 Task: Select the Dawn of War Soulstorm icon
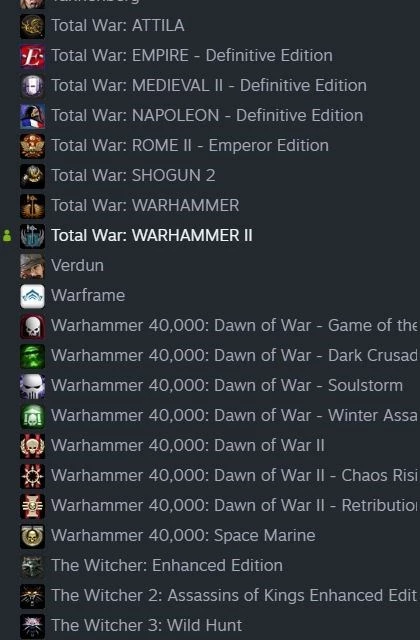coord(32,386)
